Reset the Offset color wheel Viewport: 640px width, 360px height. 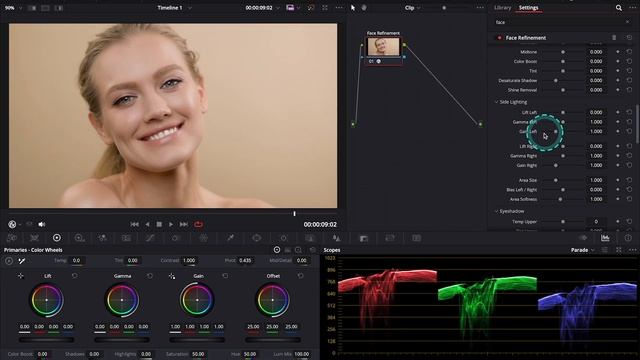tap(300, 276)
